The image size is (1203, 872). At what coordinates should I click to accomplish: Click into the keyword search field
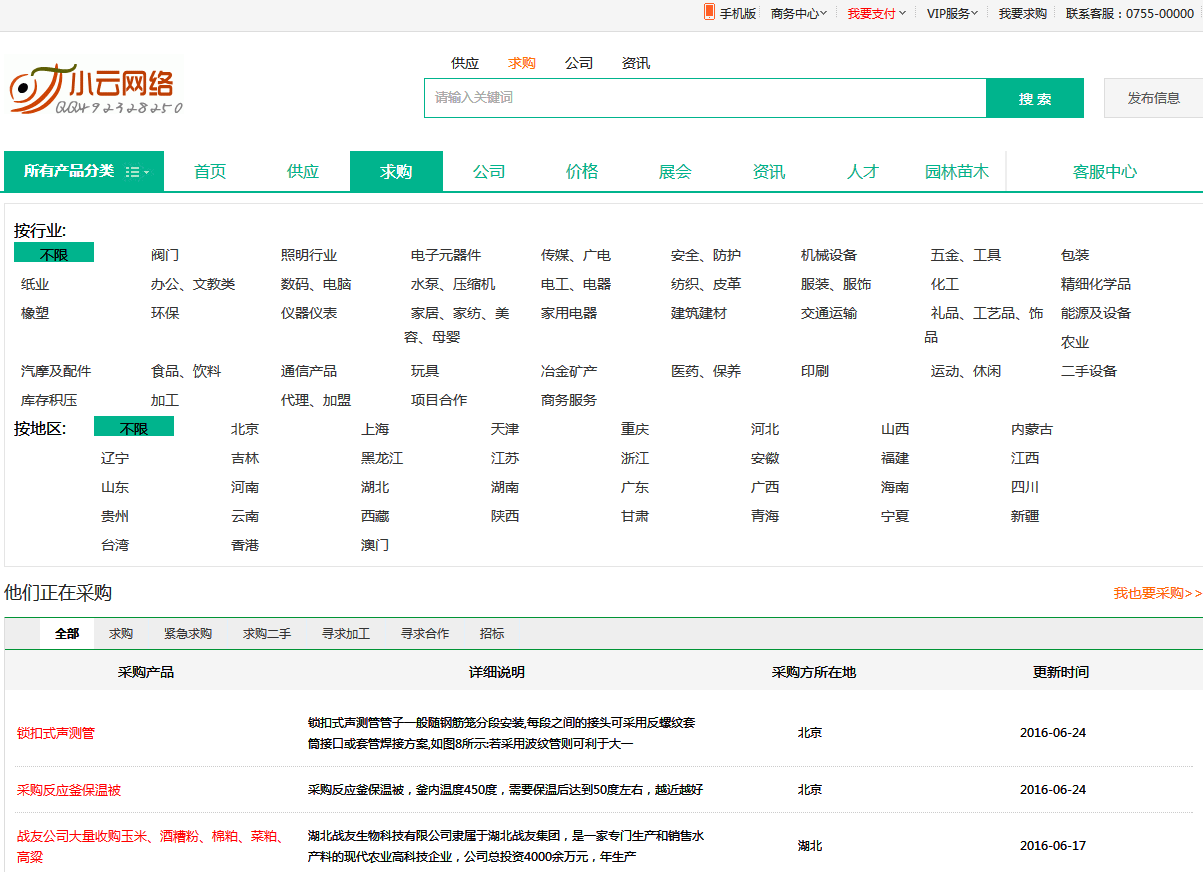(705, 98)
